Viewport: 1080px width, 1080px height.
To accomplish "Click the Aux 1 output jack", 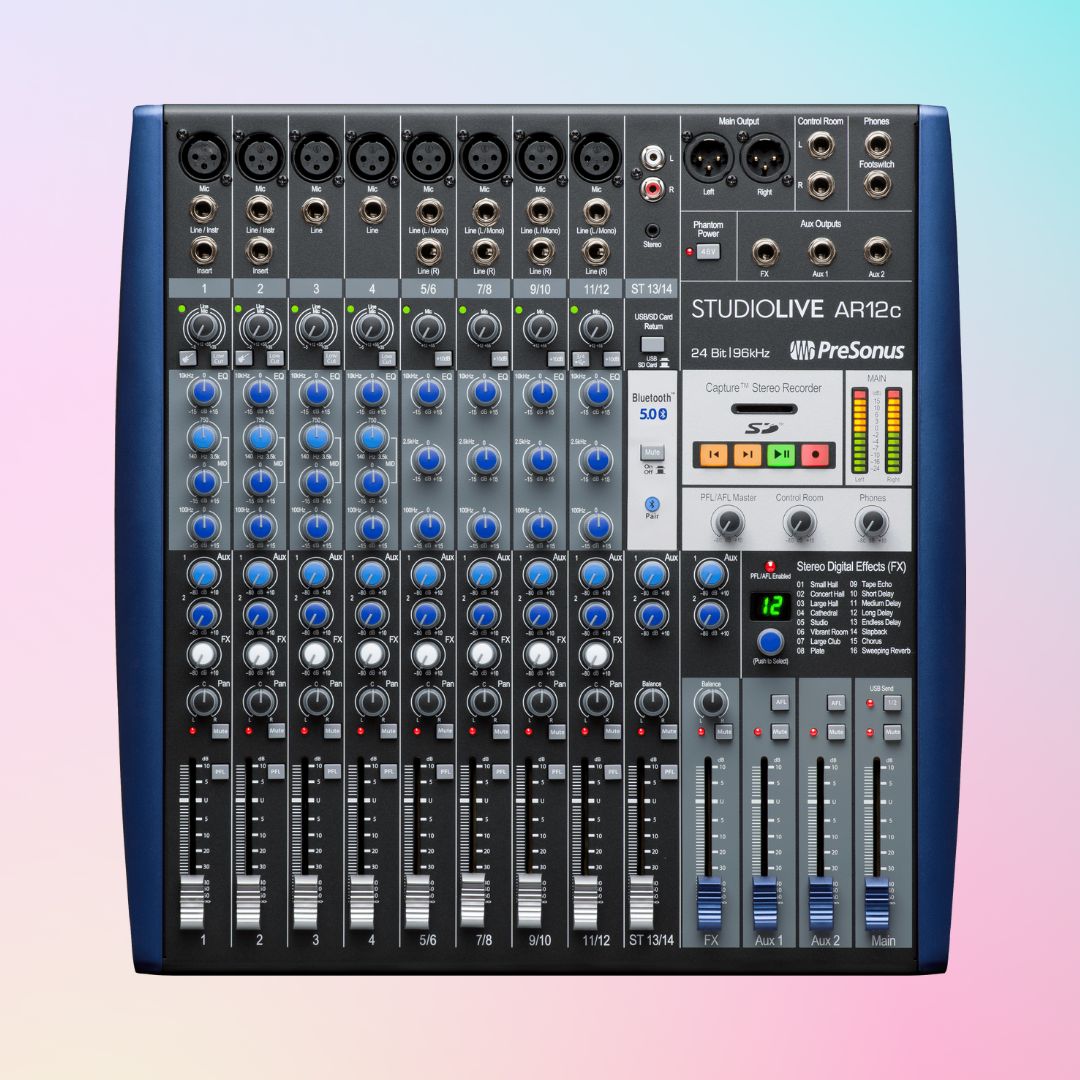I will pos(821,251).
